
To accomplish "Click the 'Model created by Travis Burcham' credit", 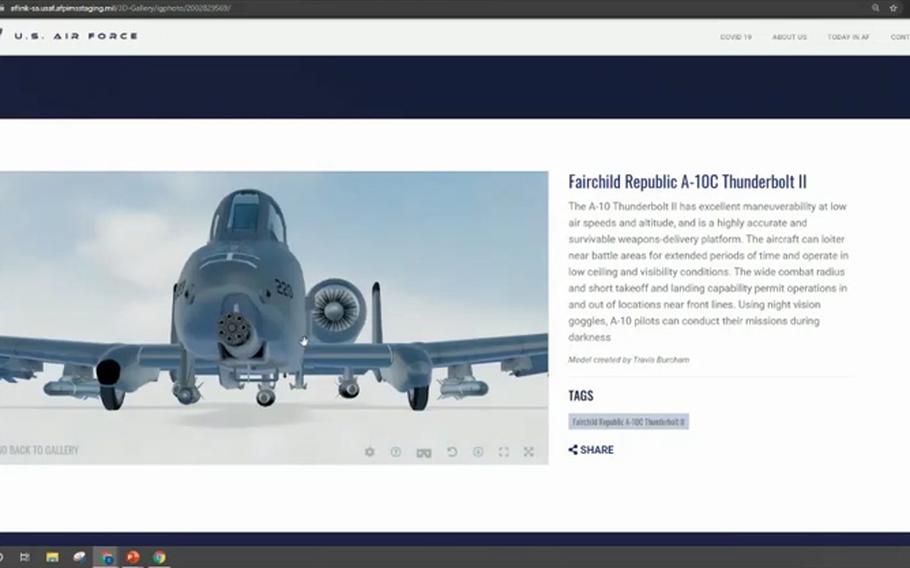I will 629,360.
